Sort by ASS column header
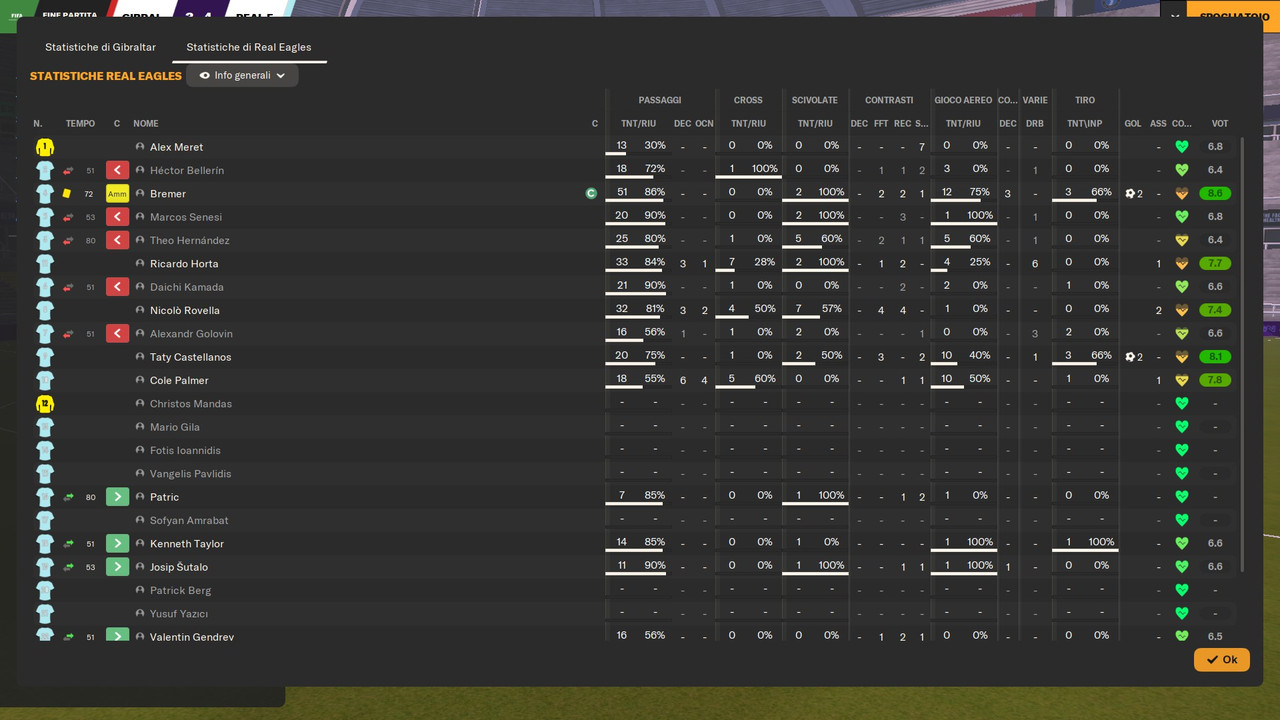 (1158, 124)
